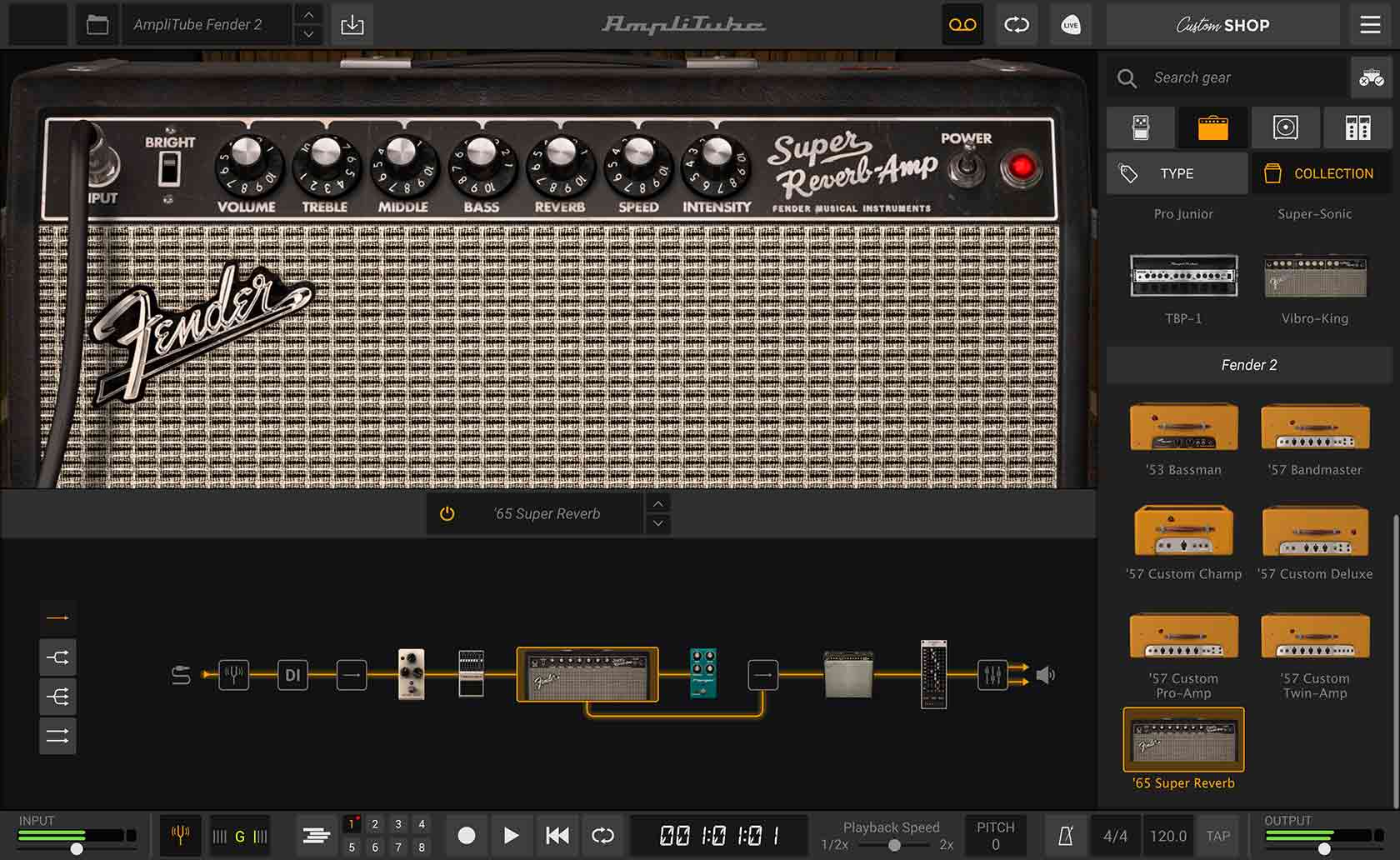Select track 1 button
The image size is (1400, 860).
click(352, 824)
